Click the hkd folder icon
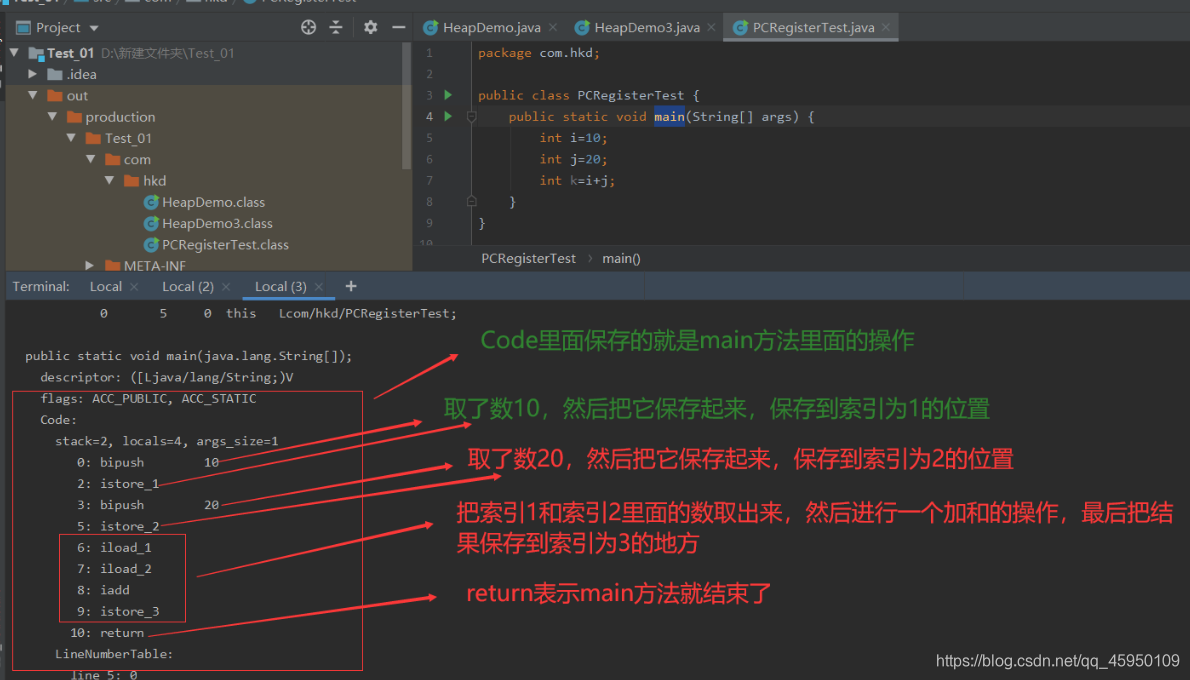The height and width of the screenshot is (680, 1190). point(131,181)
